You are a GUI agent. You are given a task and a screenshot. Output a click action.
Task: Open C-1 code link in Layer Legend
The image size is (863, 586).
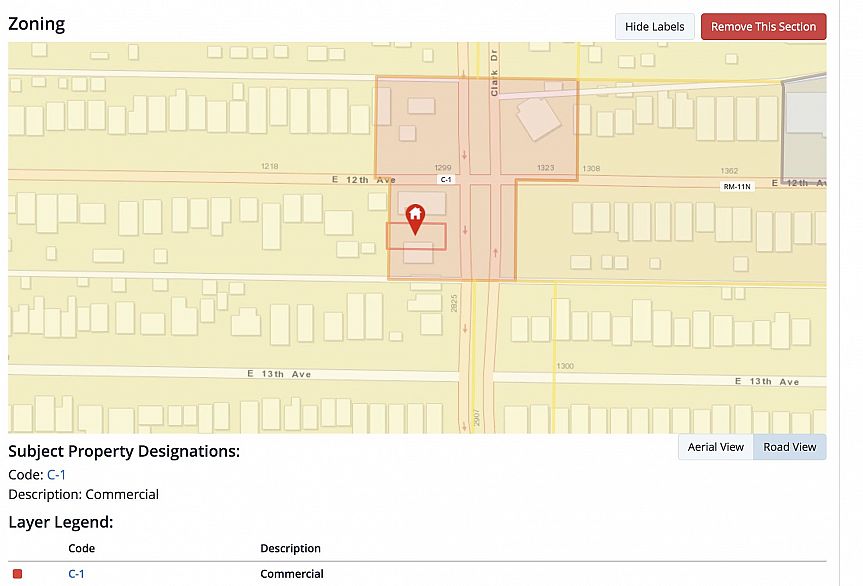coord(76,574)
